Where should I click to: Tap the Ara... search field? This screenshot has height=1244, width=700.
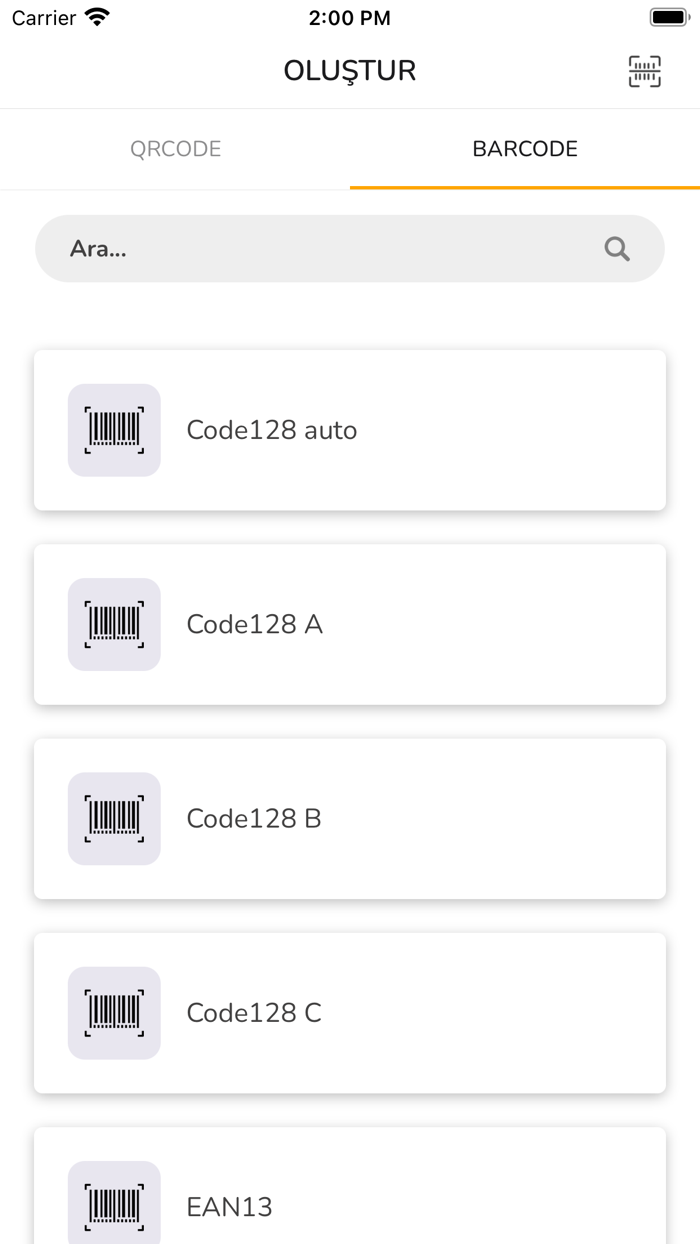pos(300,248)
